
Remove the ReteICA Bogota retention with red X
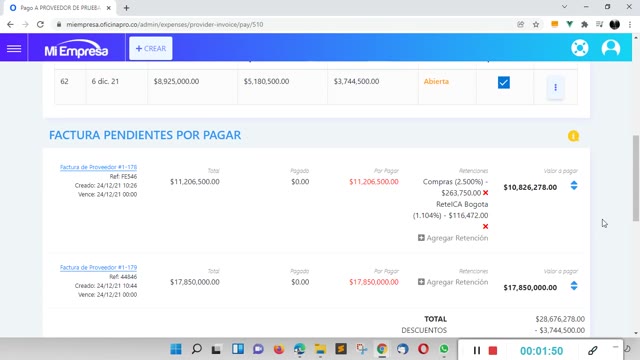pyautogui.click(x=485, y=227)
